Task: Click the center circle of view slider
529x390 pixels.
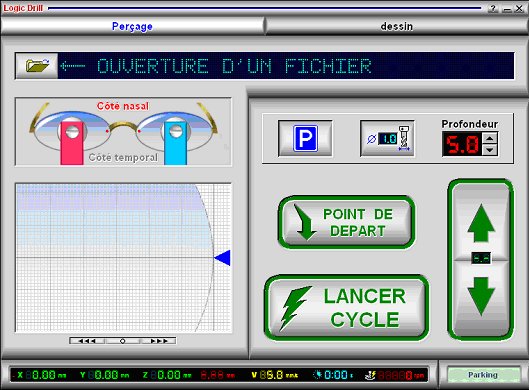Action: click(122, 341)
